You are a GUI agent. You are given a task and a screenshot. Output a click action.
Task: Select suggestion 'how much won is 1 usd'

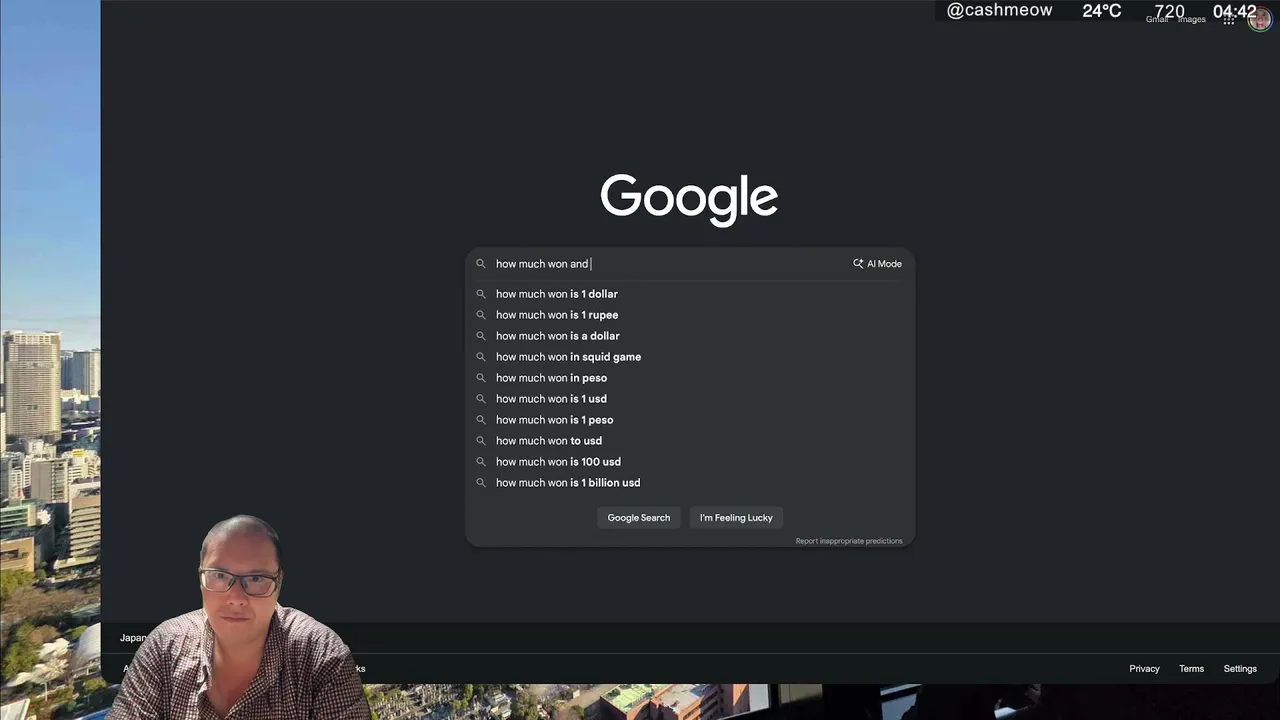click(x=690, y=399)
